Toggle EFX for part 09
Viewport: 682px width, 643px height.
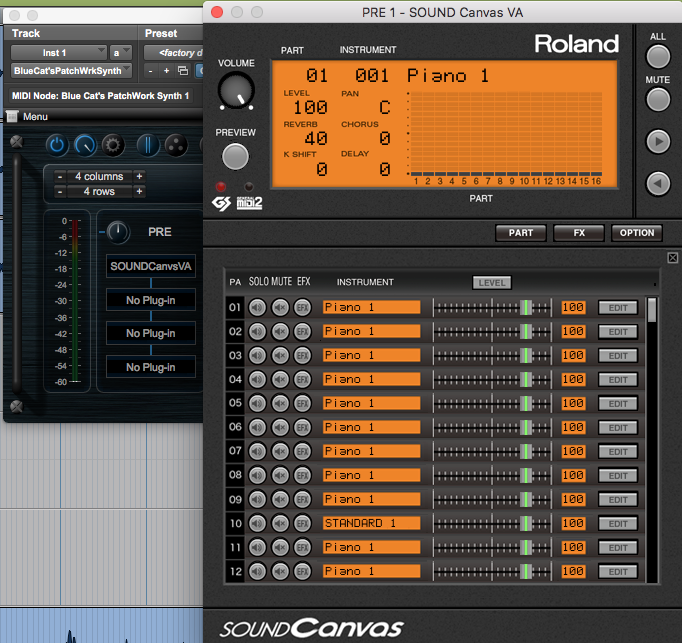click(303, 499)
